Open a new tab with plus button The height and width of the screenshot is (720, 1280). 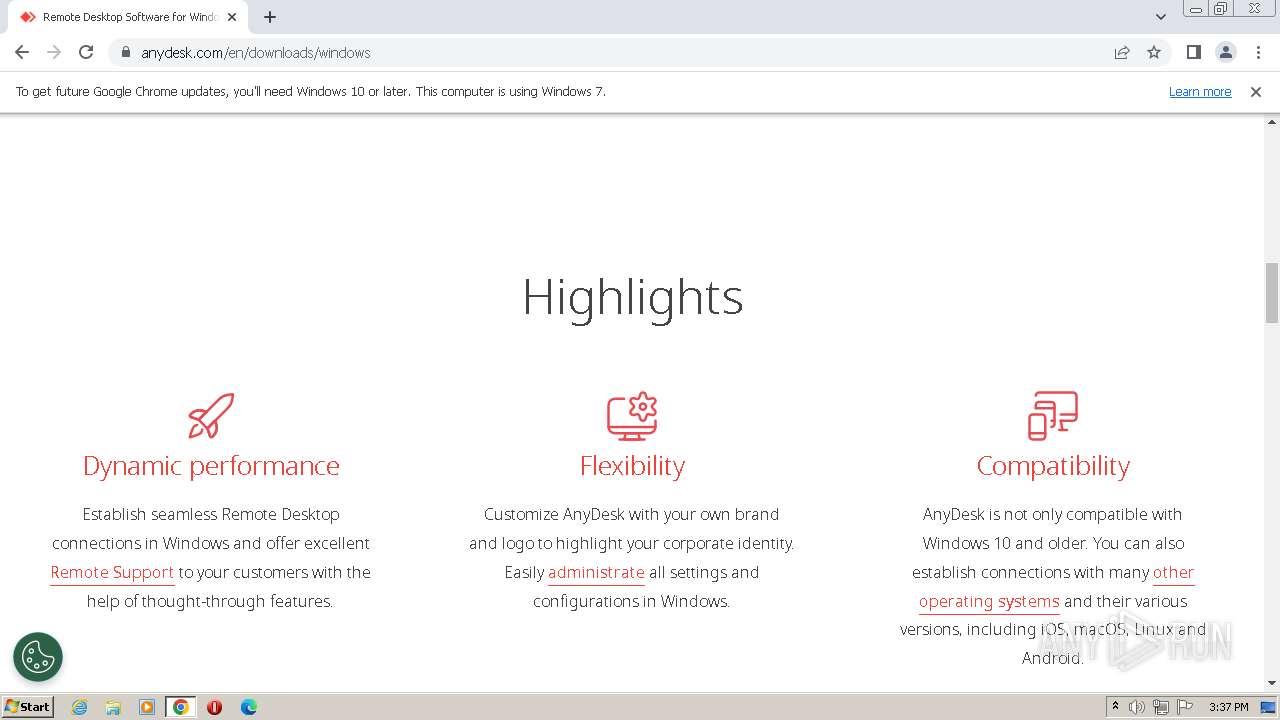pos(270,17)
